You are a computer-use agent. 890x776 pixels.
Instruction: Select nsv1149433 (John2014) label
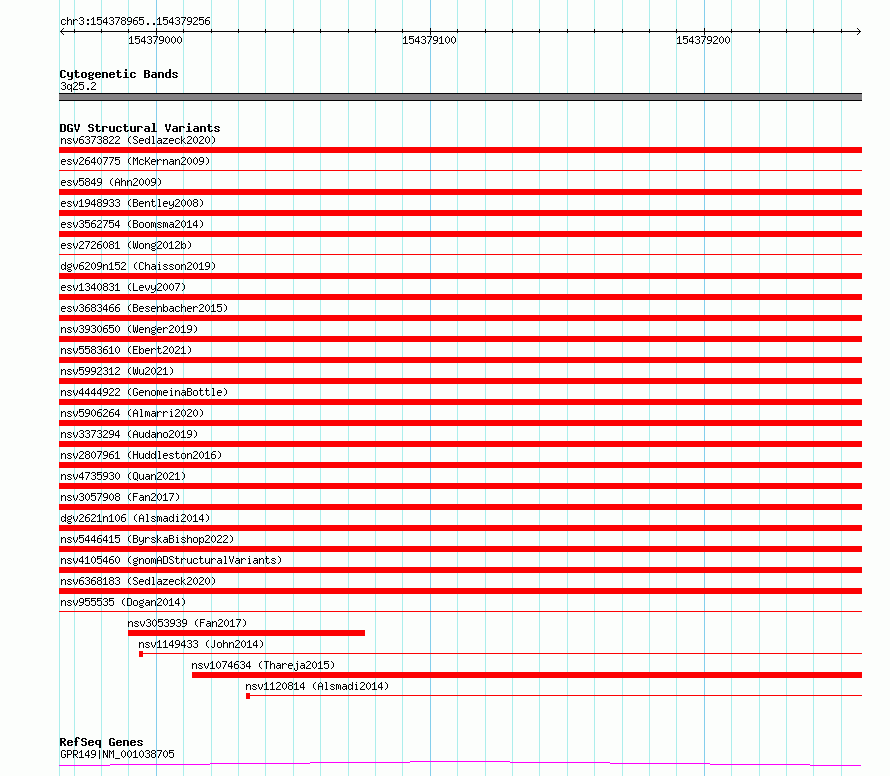click(201, 644)
